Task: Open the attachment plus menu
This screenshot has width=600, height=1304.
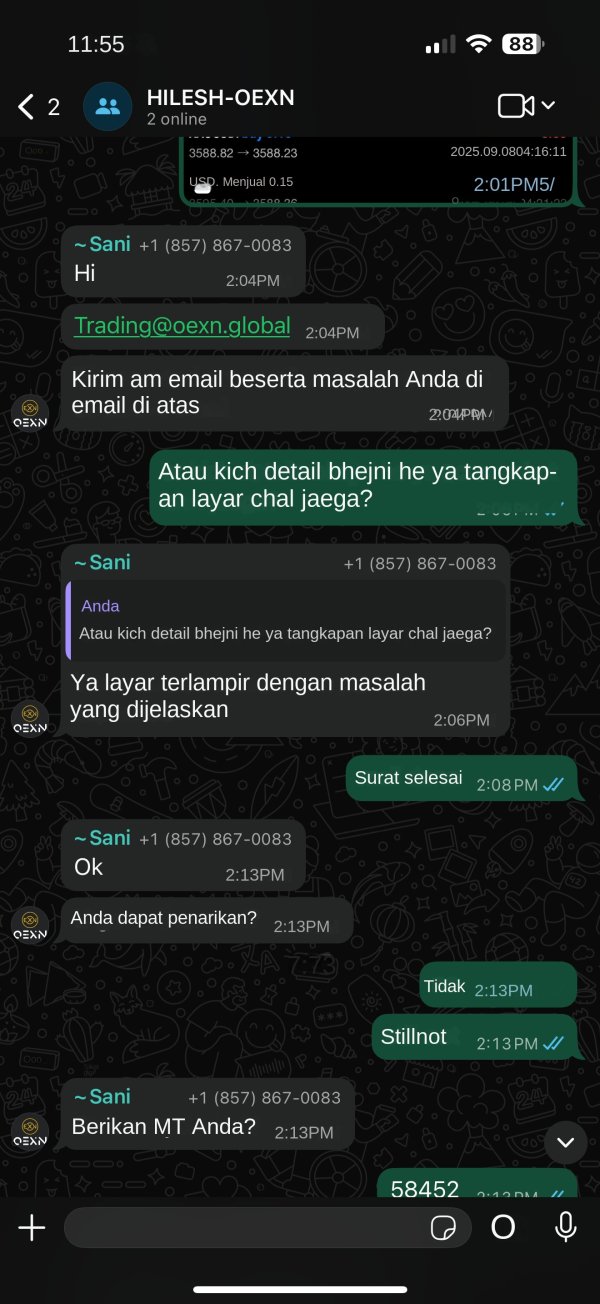Action: click(32, 1227)
